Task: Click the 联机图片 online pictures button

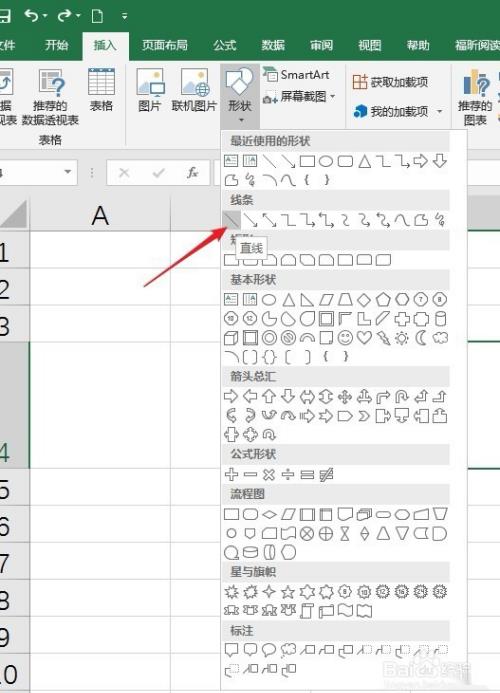Action: [x=194, y=91]
